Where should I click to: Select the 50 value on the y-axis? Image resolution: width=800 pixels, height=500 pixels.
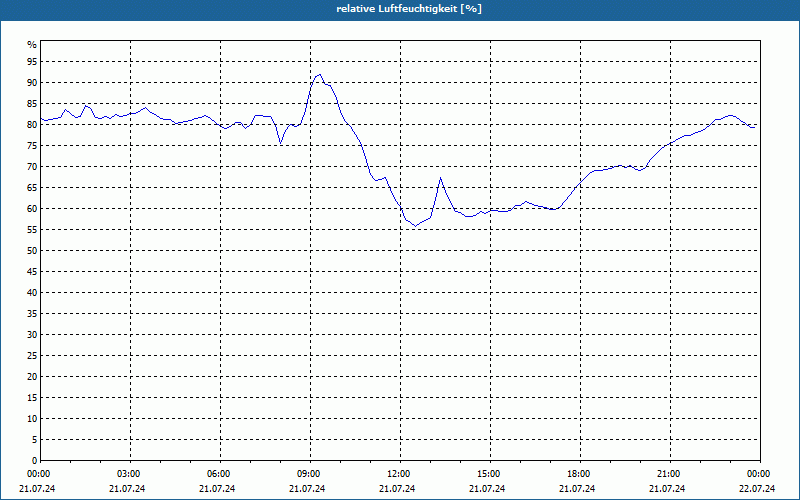tap(32, 251)
